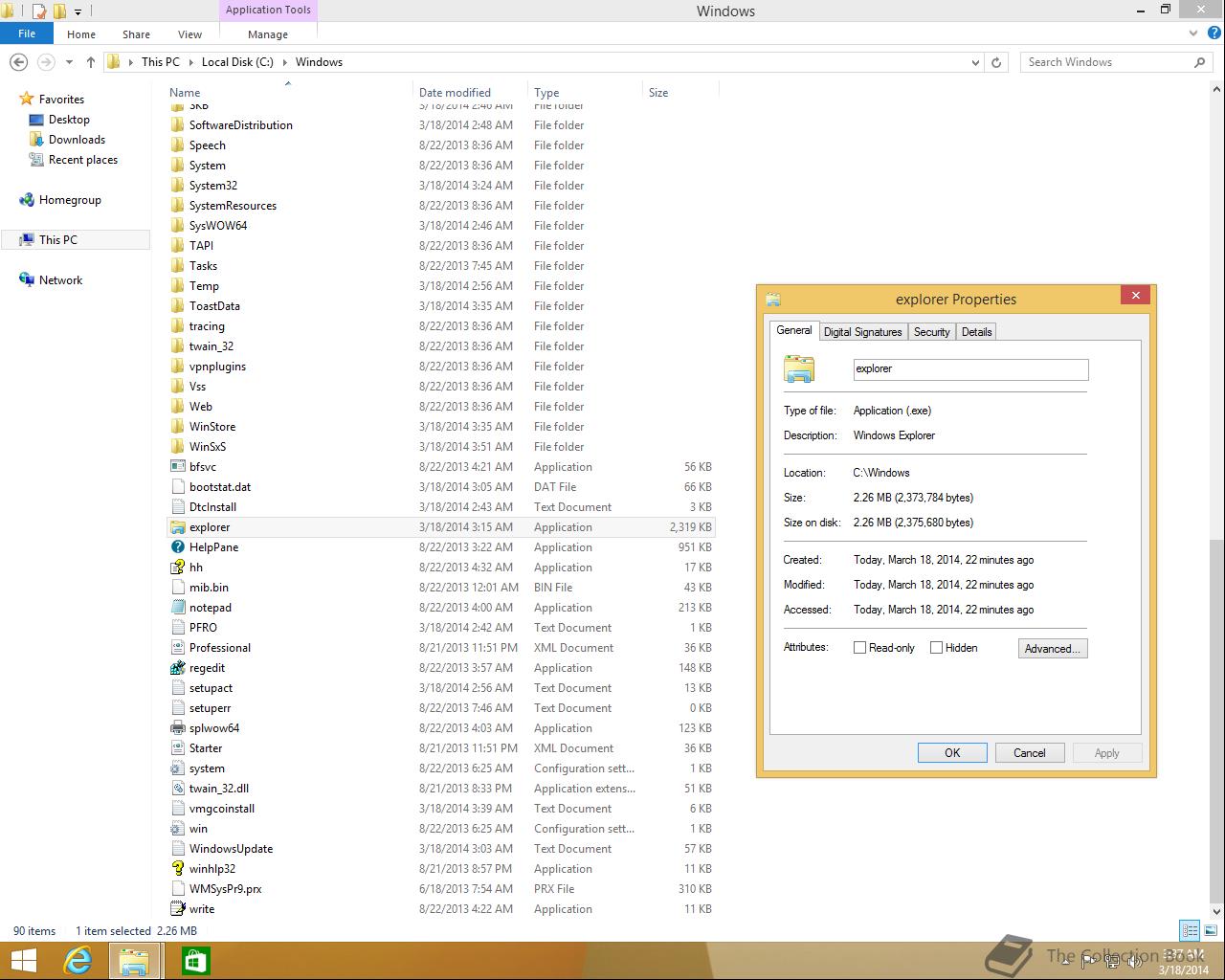Sort by the Size column header
This screenshot has width=1225, height=980.
tap(679, 93)
